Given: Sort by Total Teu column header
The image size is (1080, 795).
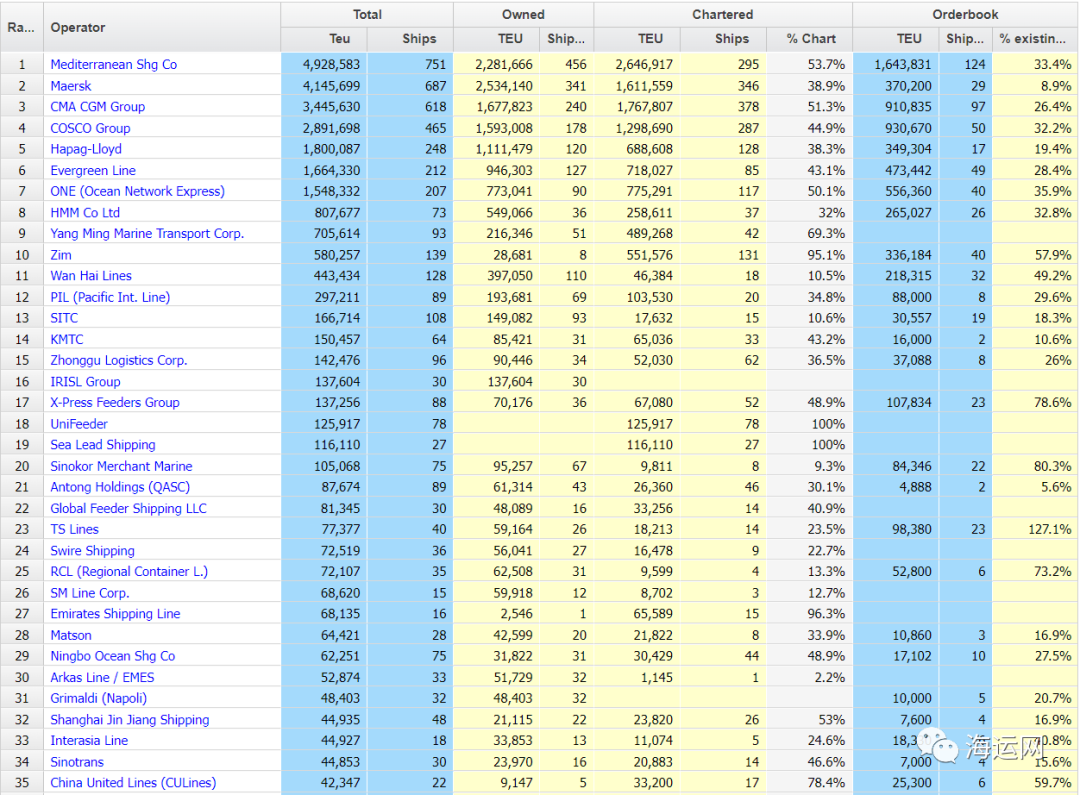Looking at the screenshot, I should [x=324, y=39].
